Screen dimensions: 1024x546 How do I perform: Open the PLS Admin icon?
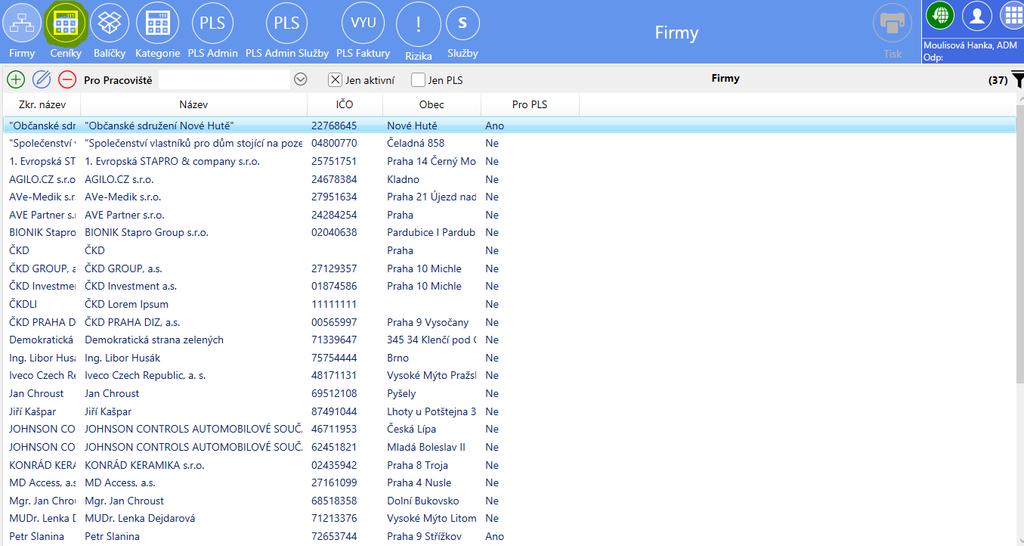pos(212,23)
